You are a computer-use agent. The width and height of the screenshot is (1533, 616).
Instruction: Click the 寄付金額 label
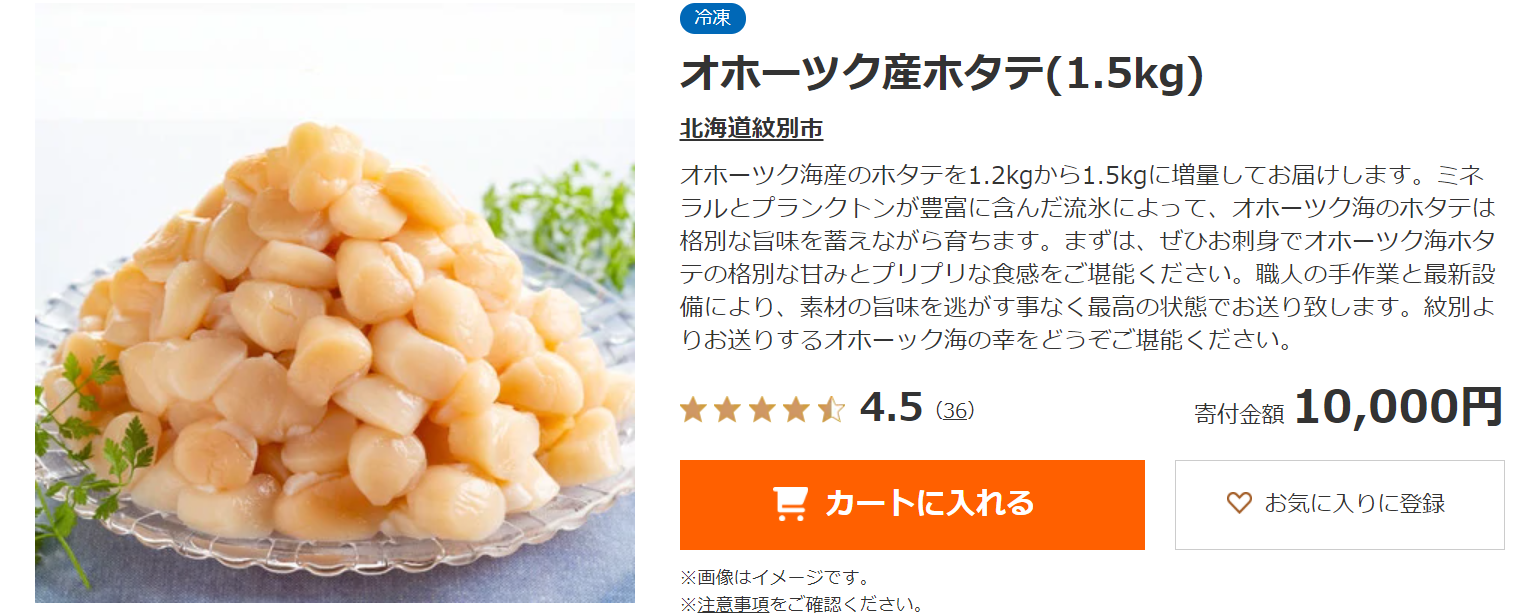[x=1239, y=414]
